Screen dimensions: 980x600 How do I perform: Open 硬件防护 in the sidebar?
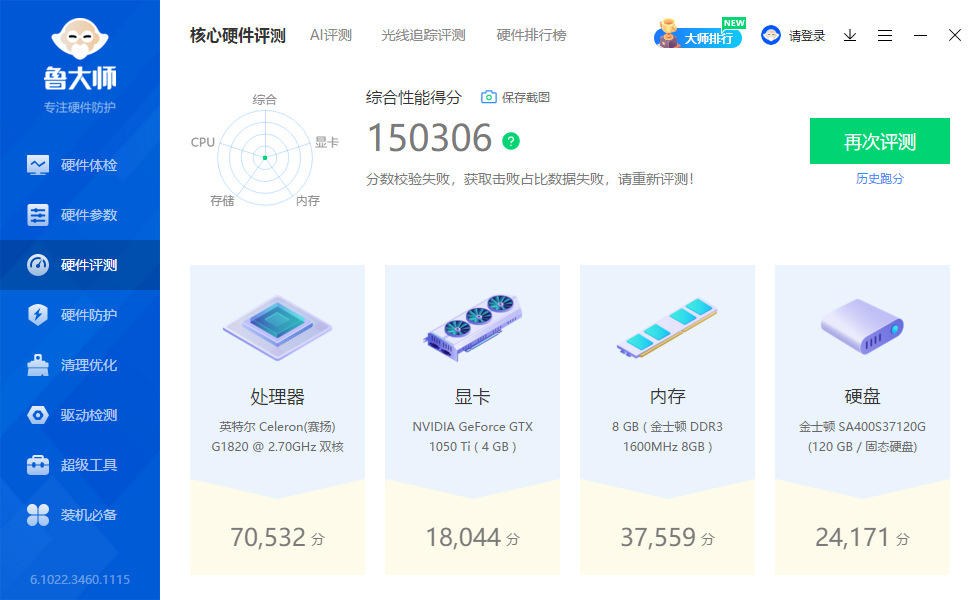[x=80, y=315]
